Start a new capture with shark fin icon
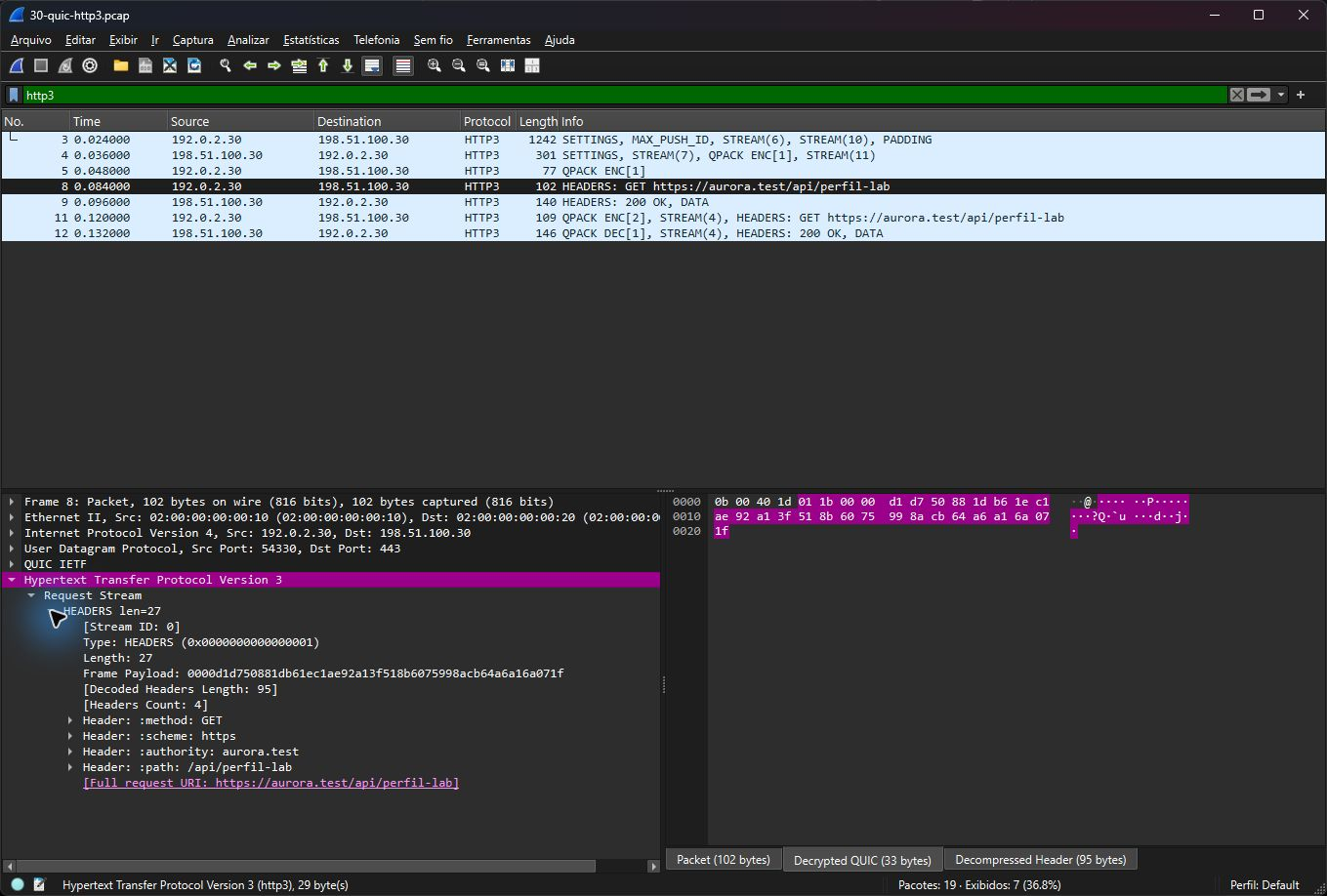 tap(17, 65)
